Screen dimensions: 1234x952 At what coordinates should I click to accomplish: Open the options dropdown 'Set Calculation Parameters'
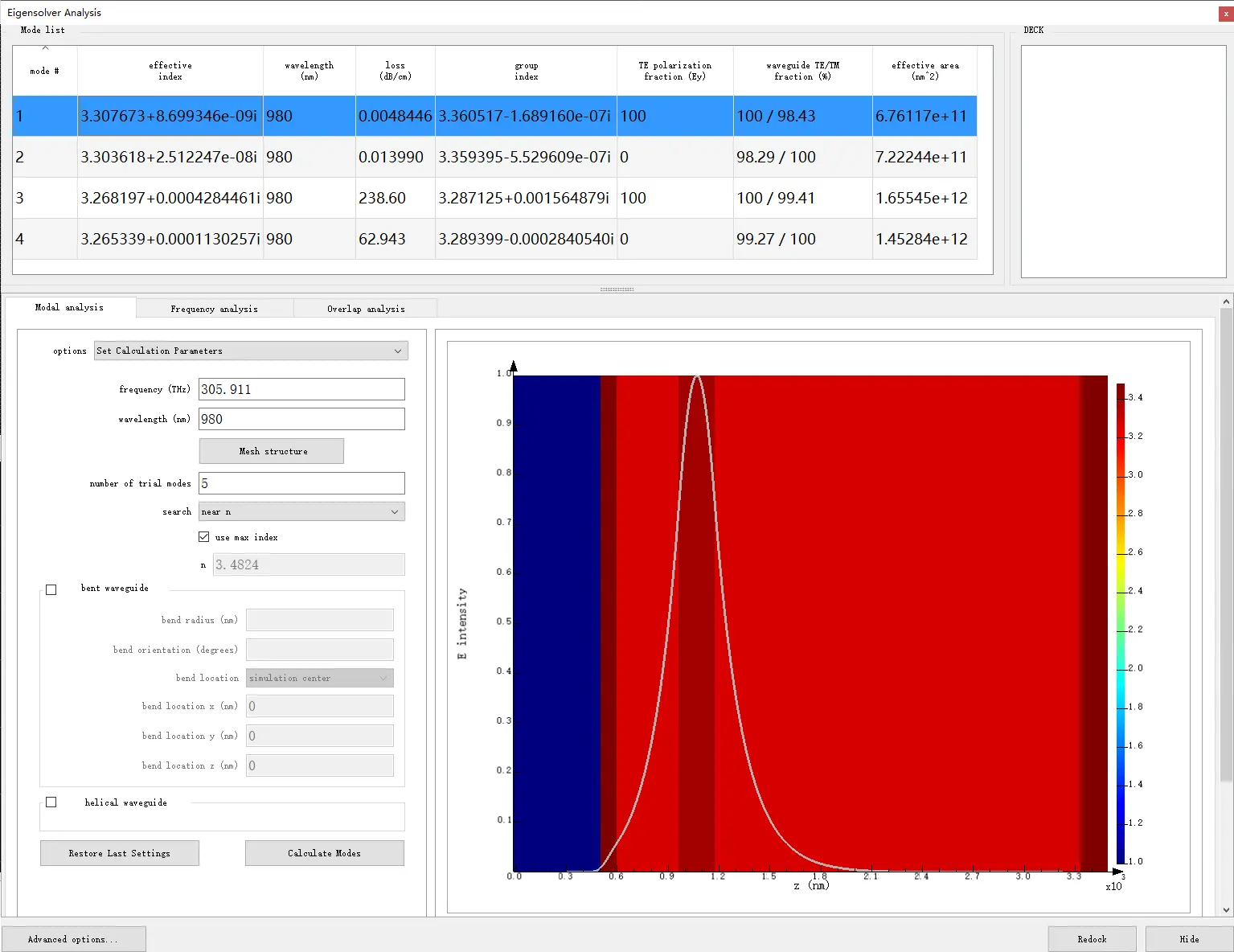click(x=251, y=351)
